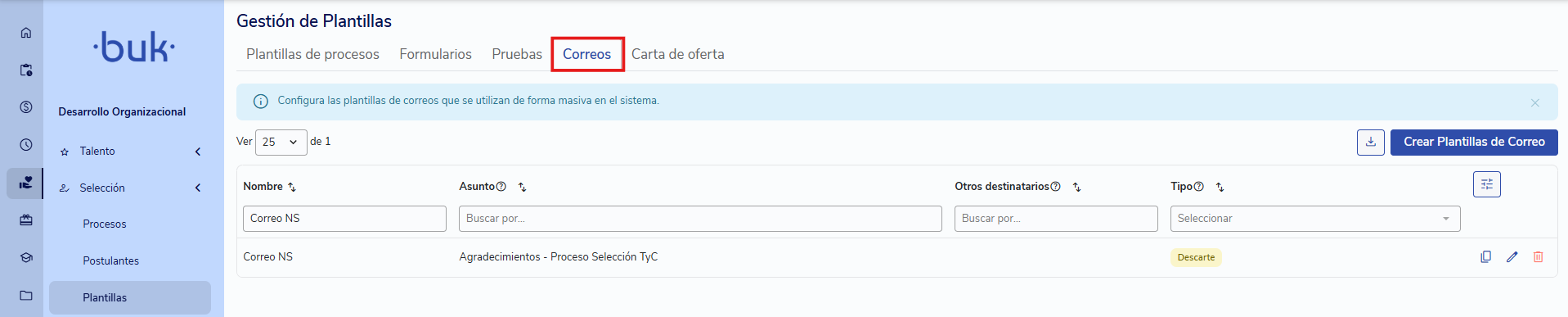
Task: Delete Correo NS with trash icon
Action: pos(1538,257)
